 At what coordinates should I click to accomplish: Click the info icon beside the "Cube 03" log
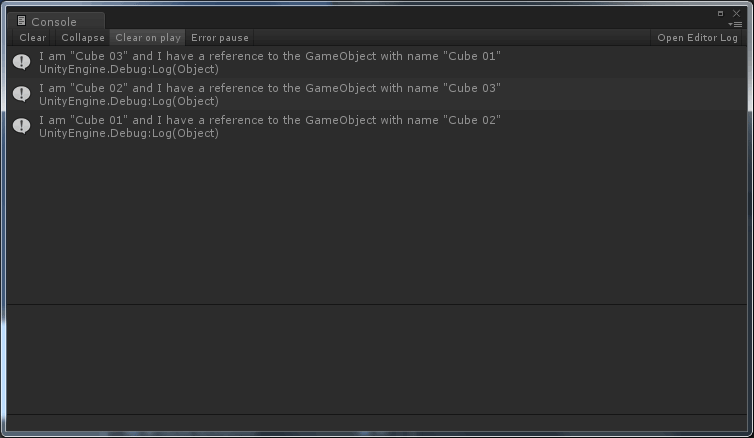pyautogui.click(x=22, y=62)
